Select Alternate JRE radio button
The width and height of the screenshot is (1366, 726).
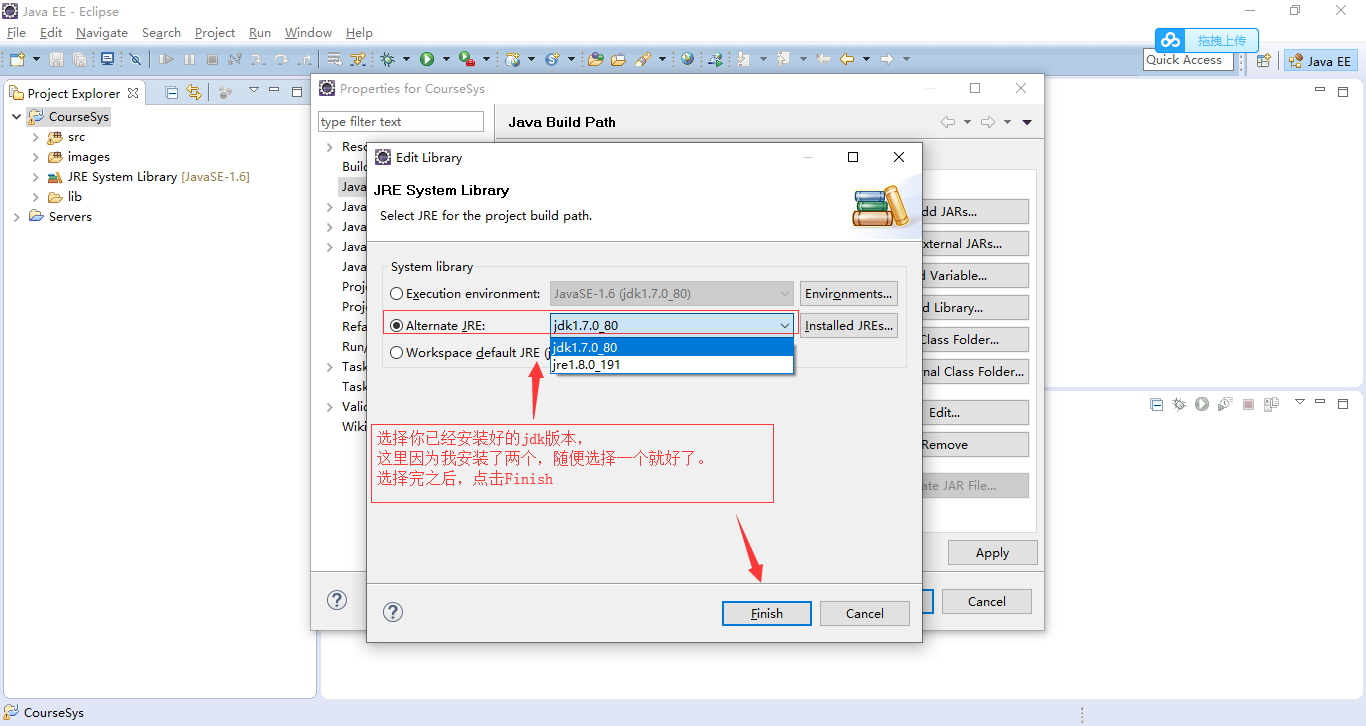pos(397,326)
